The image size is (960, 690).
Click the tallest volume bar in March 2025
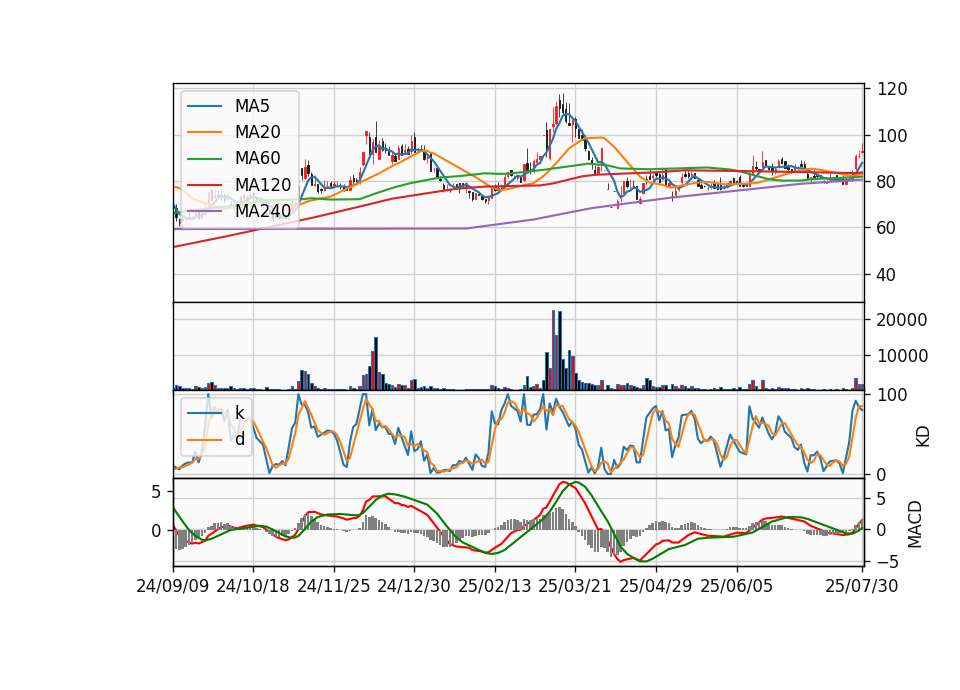(x=553, y=350)
